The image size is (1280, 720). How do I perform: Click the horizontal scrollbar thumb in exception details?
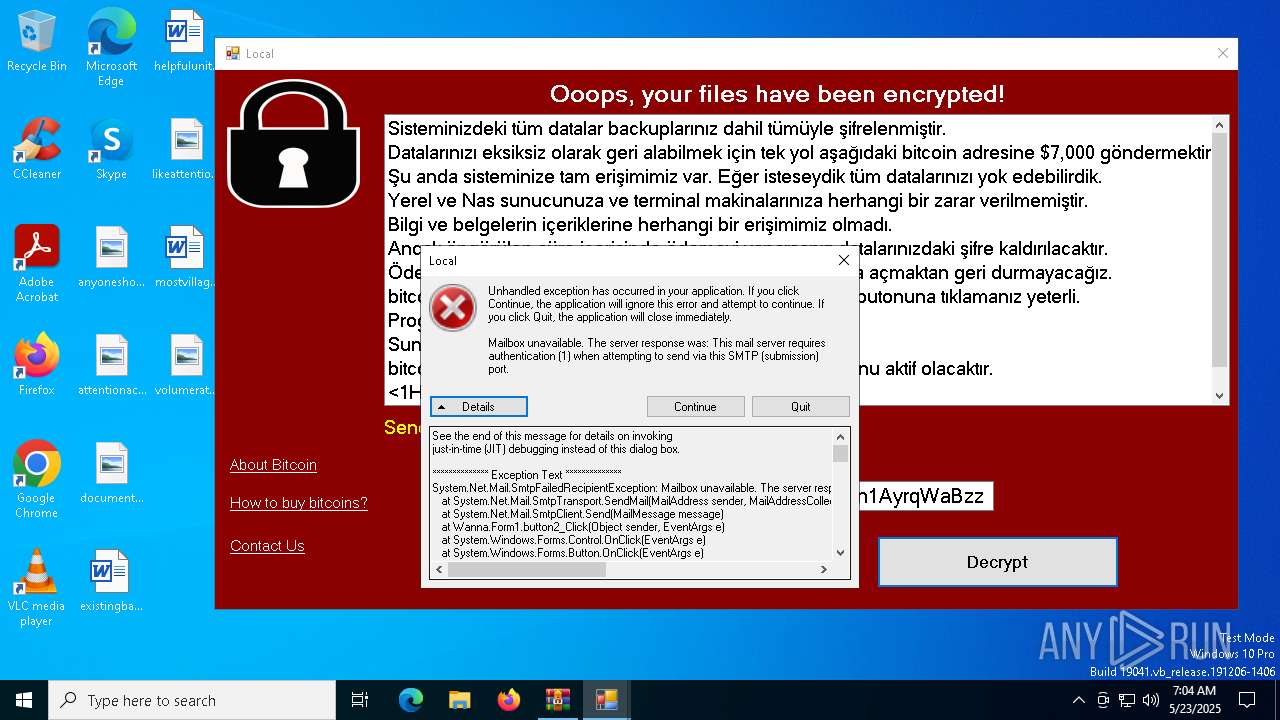527,570
